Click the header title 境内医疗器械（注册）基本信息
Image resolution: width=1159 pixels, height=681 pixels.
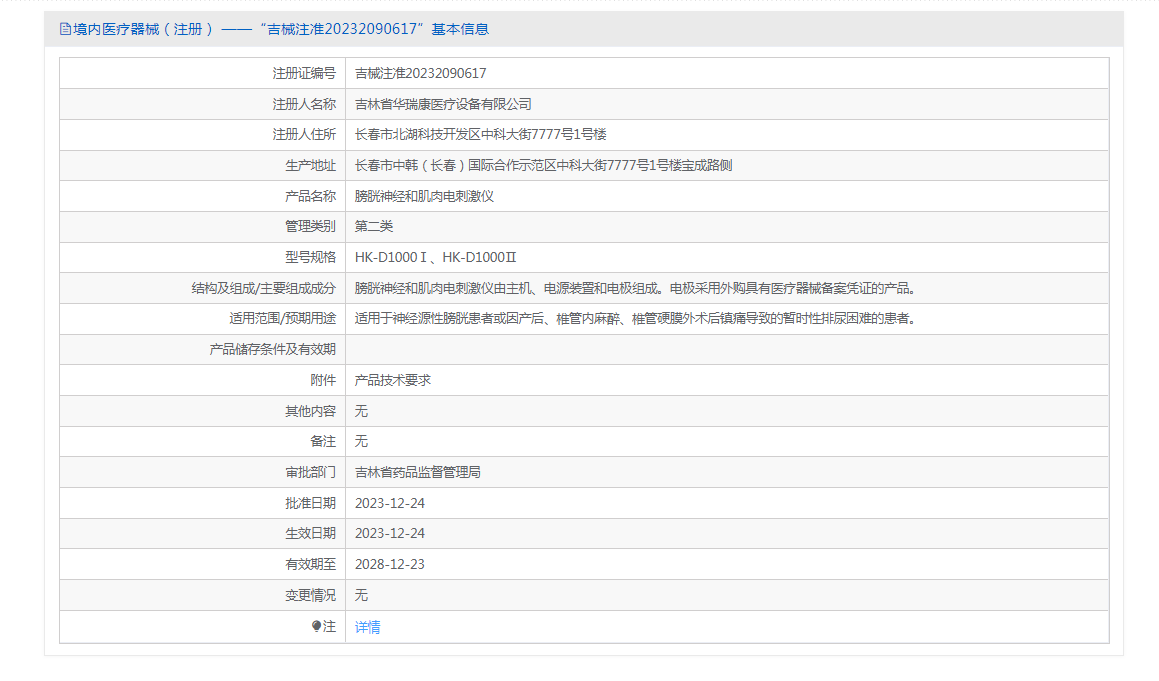coord(281,30)
